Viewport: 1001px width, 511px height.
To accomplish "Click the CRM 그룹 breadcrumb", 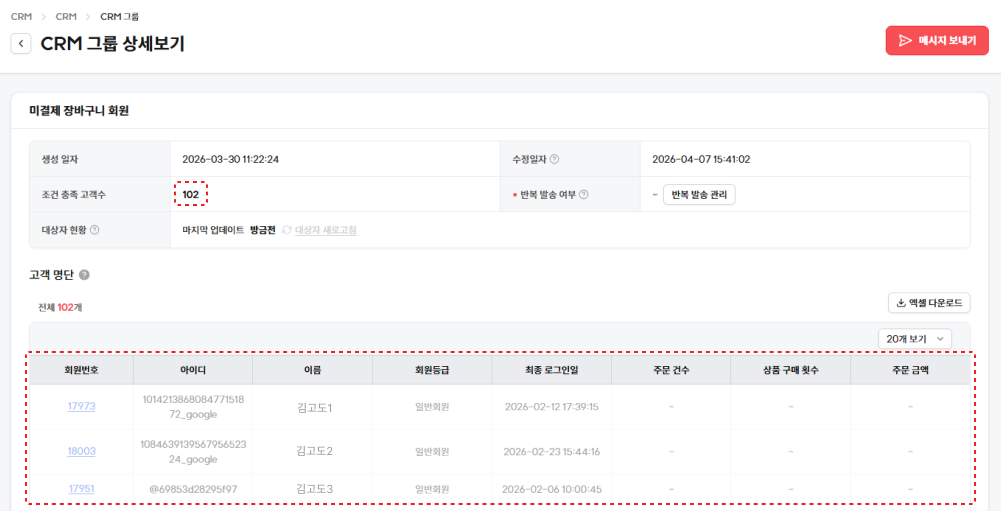I will 119,17.
